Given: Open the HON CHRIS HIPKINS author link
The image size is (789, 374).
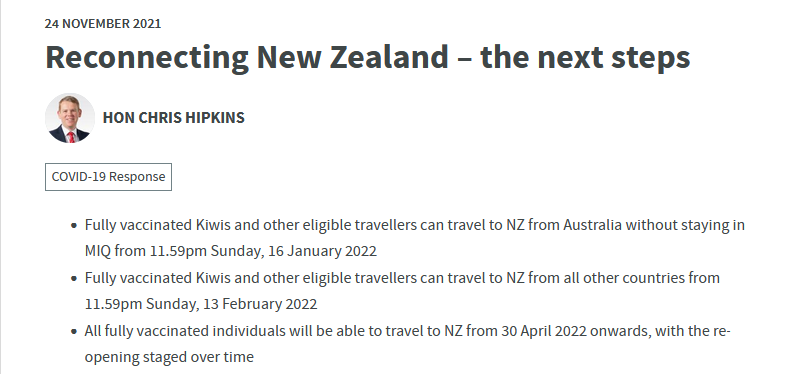Looking at the screenshot, I should point(174,118).
